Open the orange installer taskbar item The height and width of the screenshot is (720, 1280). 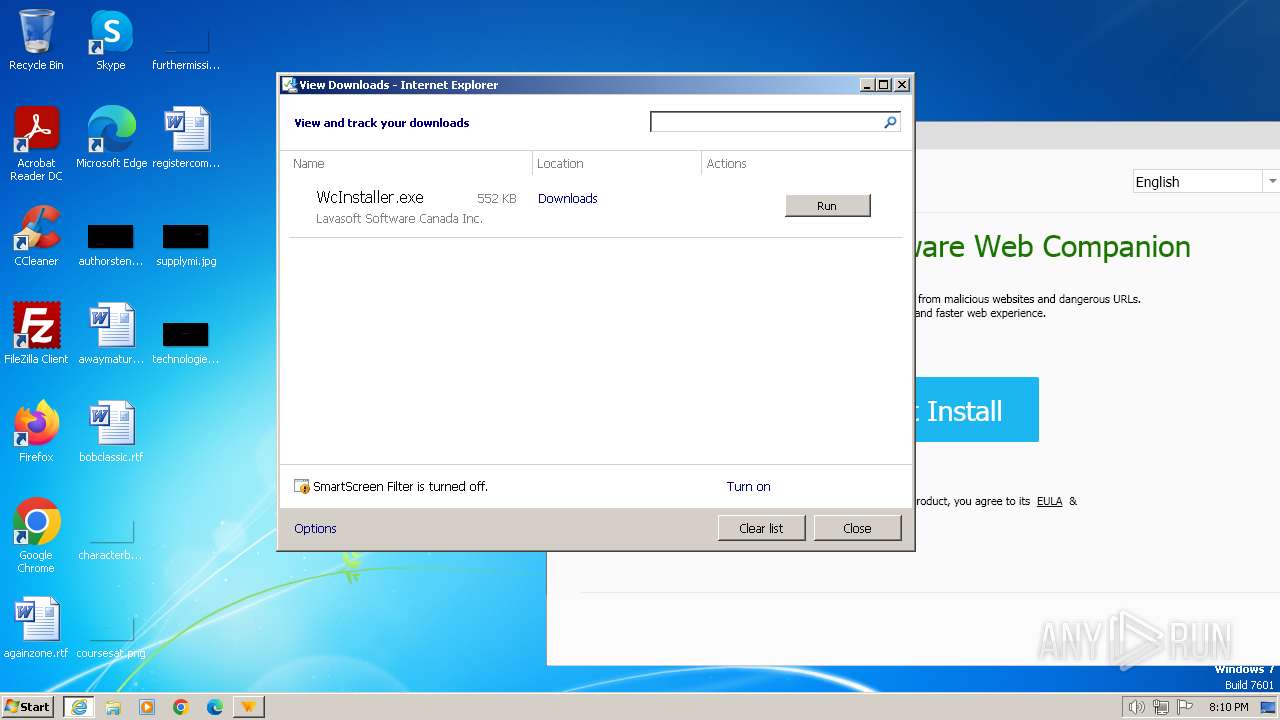point(249,707)
